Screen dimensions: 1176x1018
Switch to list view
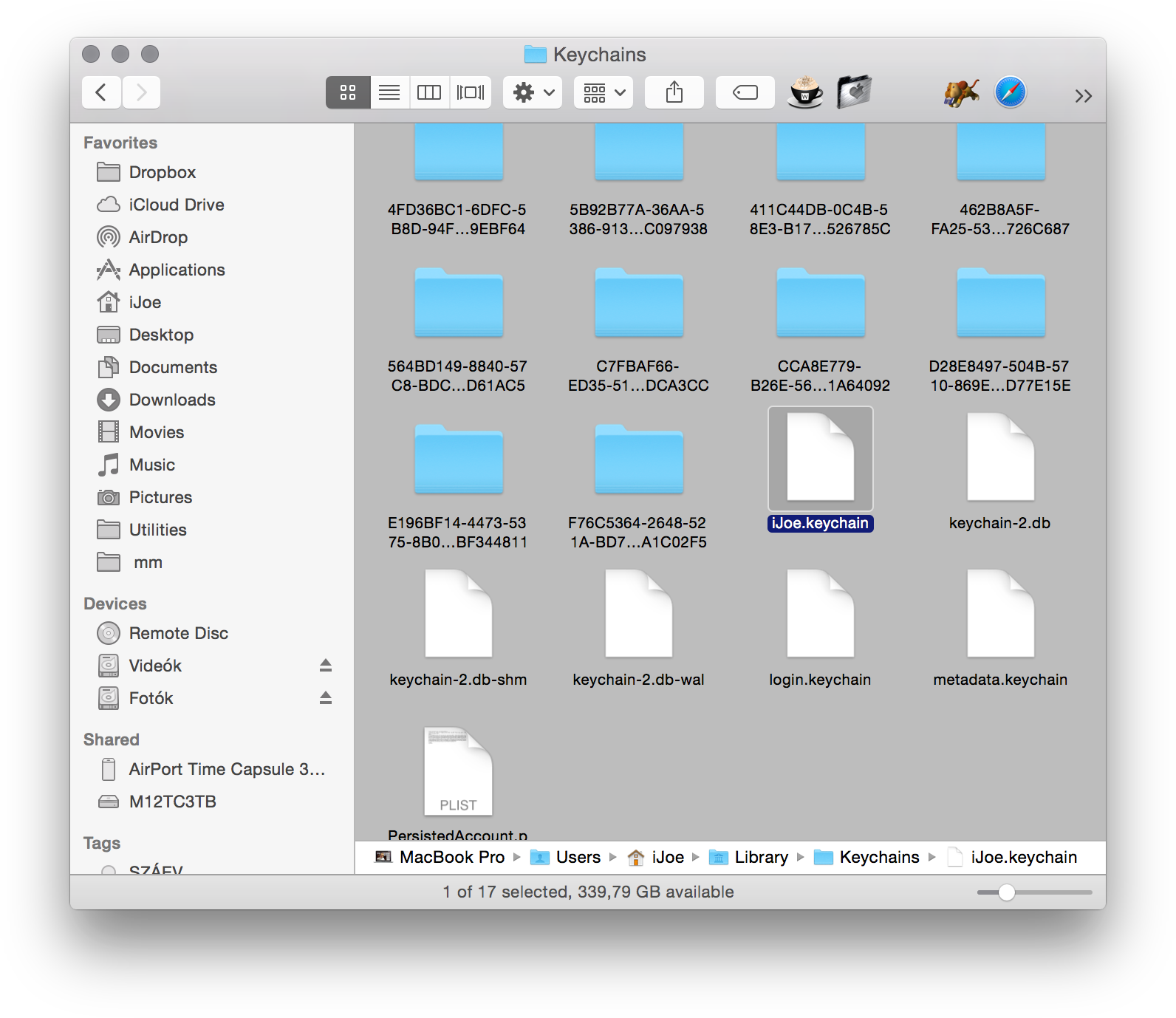click(389, 92)
